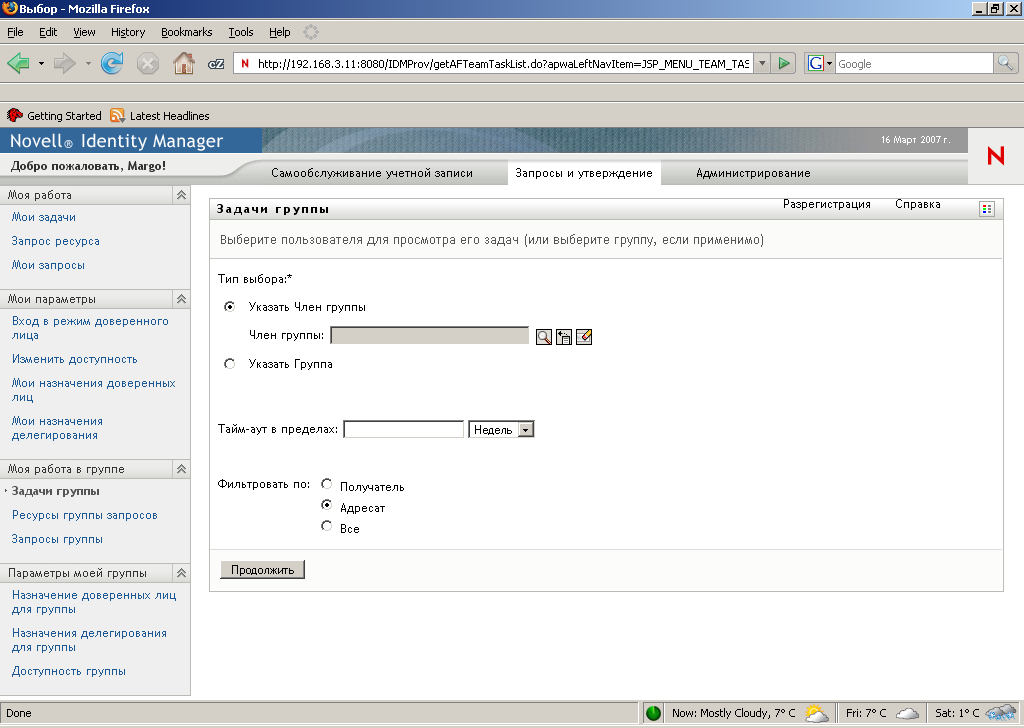The height and width of the screenshot is (728, 1024).
Task: Open the Tools menu
Action: coord(241,32)
